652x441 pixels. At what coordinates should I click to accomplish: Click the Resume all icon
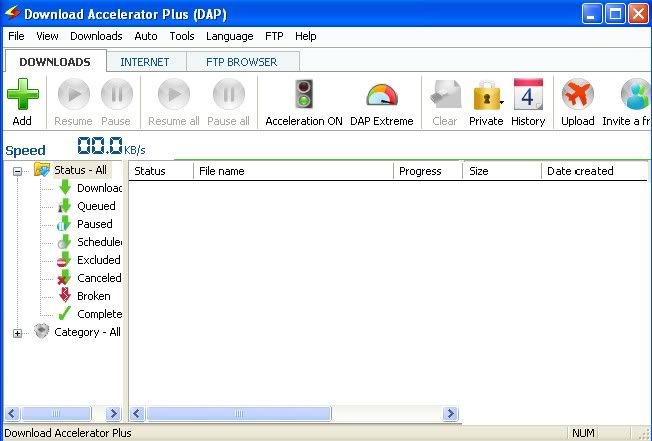pos(174,94)
